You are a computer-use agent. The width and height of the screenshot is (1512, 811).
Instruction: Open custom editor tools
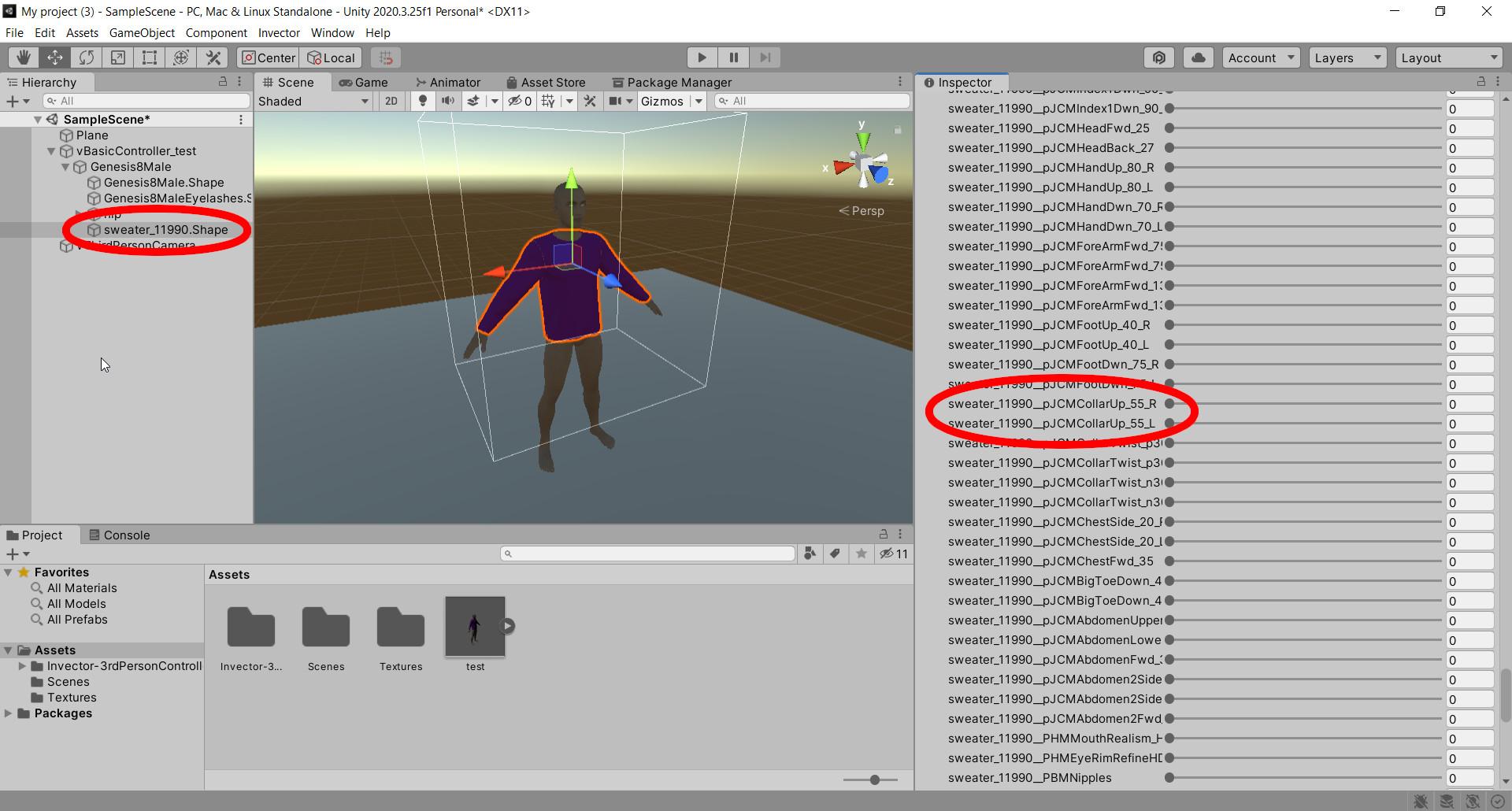(213, 57)
